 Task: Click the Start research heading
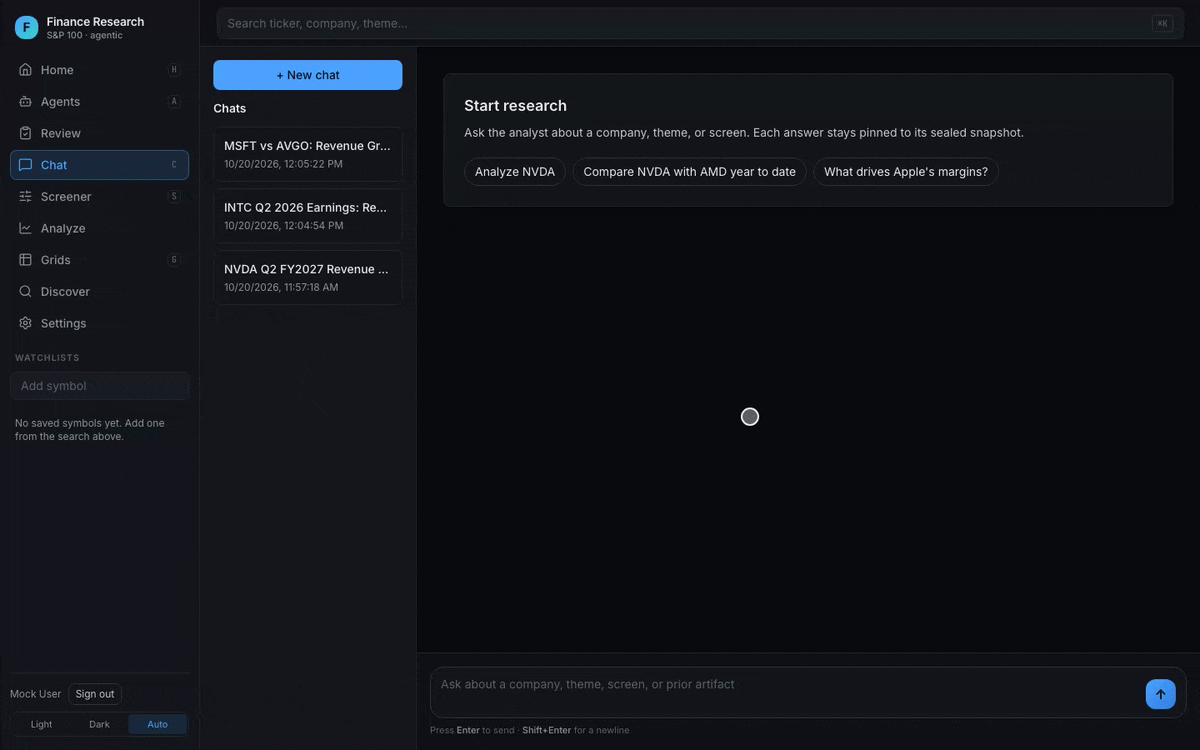pos(515,106)
